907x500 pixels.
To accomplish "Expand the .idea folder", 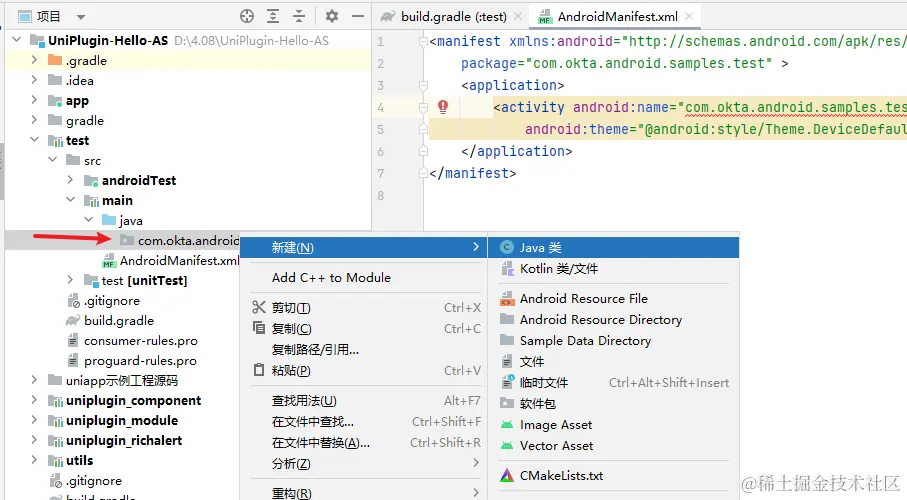I will click(x=34, y=80).
